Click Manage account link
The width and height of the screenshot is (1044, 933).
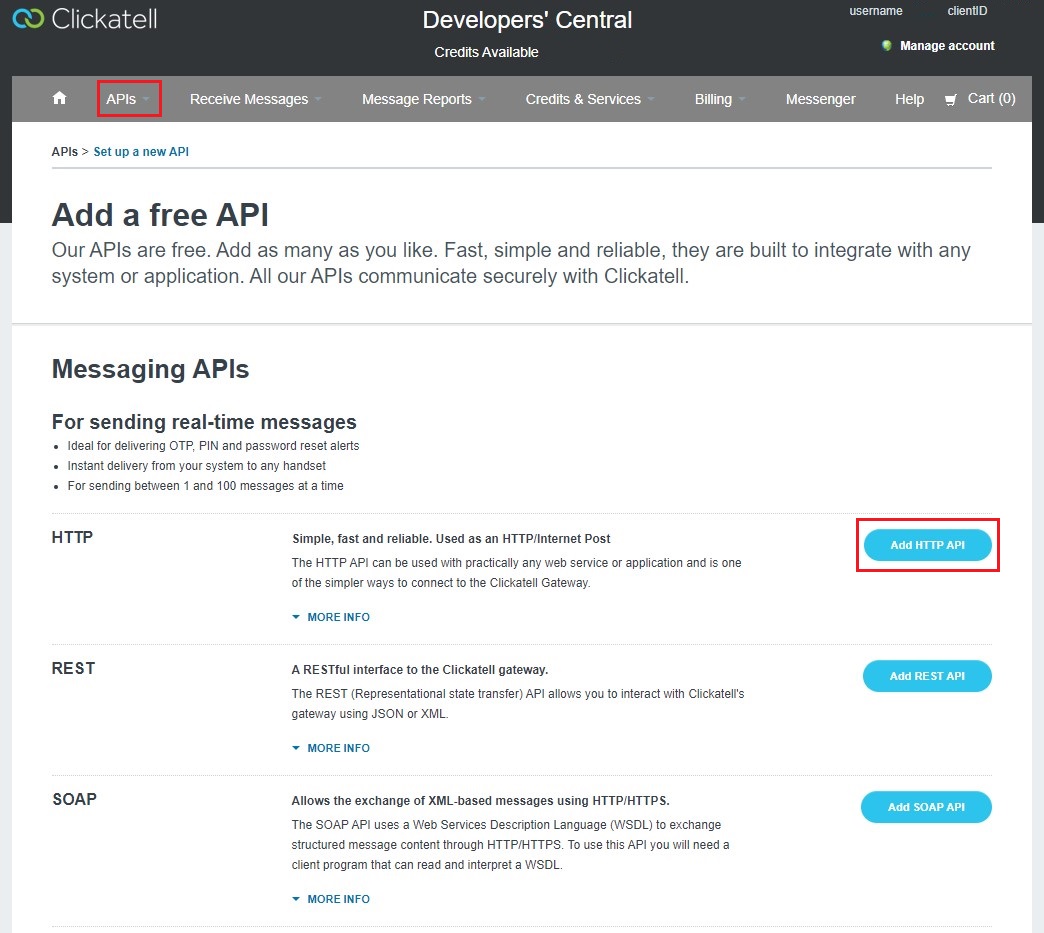click(947, 45)
